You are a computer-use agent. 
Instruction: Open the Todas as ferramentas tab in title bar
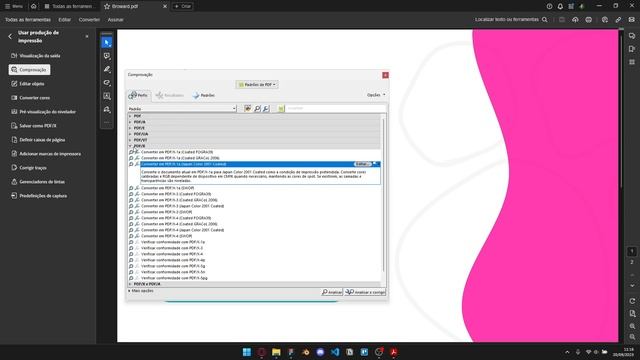(69, 6)
